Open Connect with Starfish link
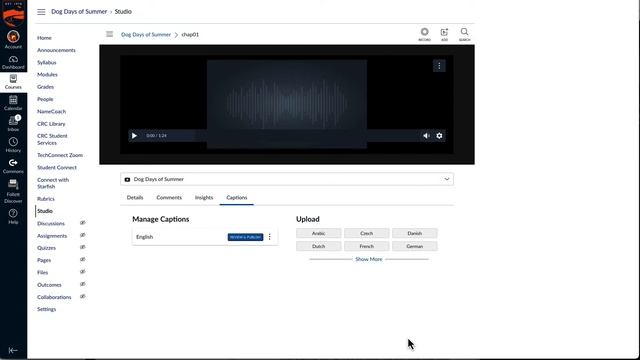 tap(53, 183)
